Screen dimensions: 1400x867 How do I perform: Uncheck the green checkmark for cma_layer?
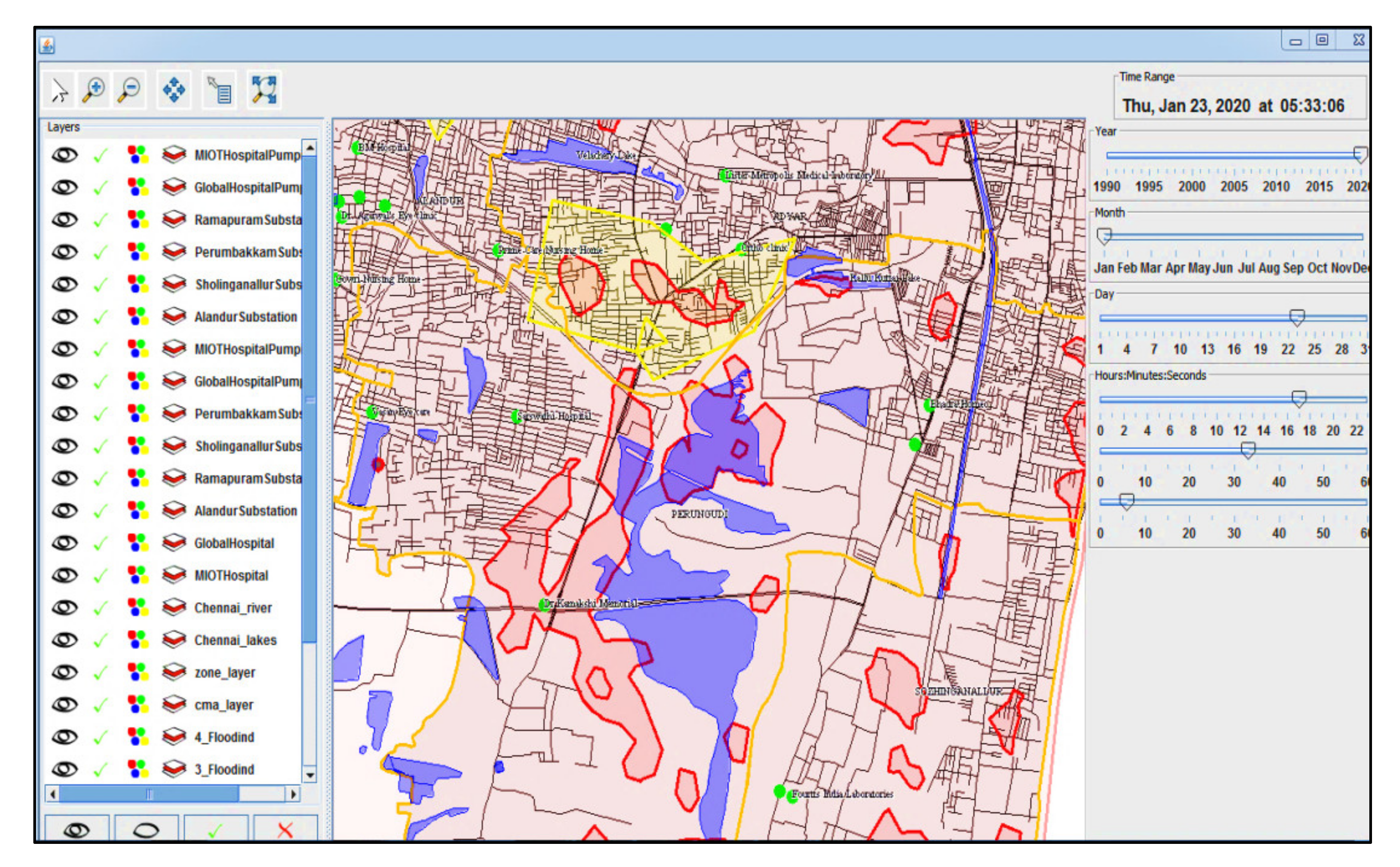(x=101, y=704)
